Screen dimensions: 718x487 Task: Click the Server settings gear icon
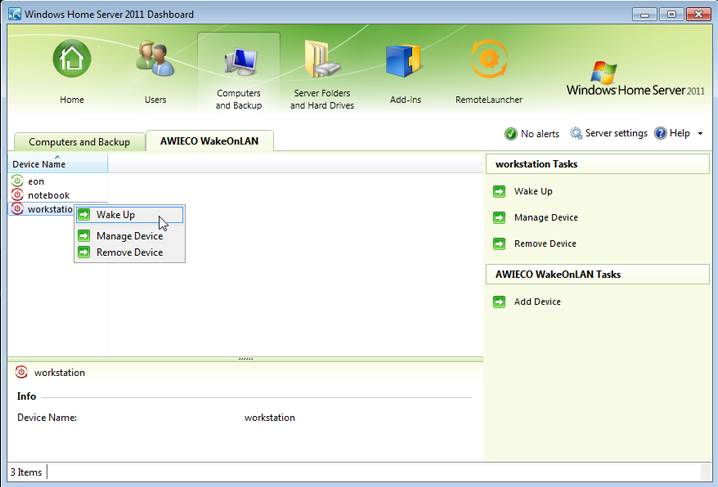click(x=576, y=133)
